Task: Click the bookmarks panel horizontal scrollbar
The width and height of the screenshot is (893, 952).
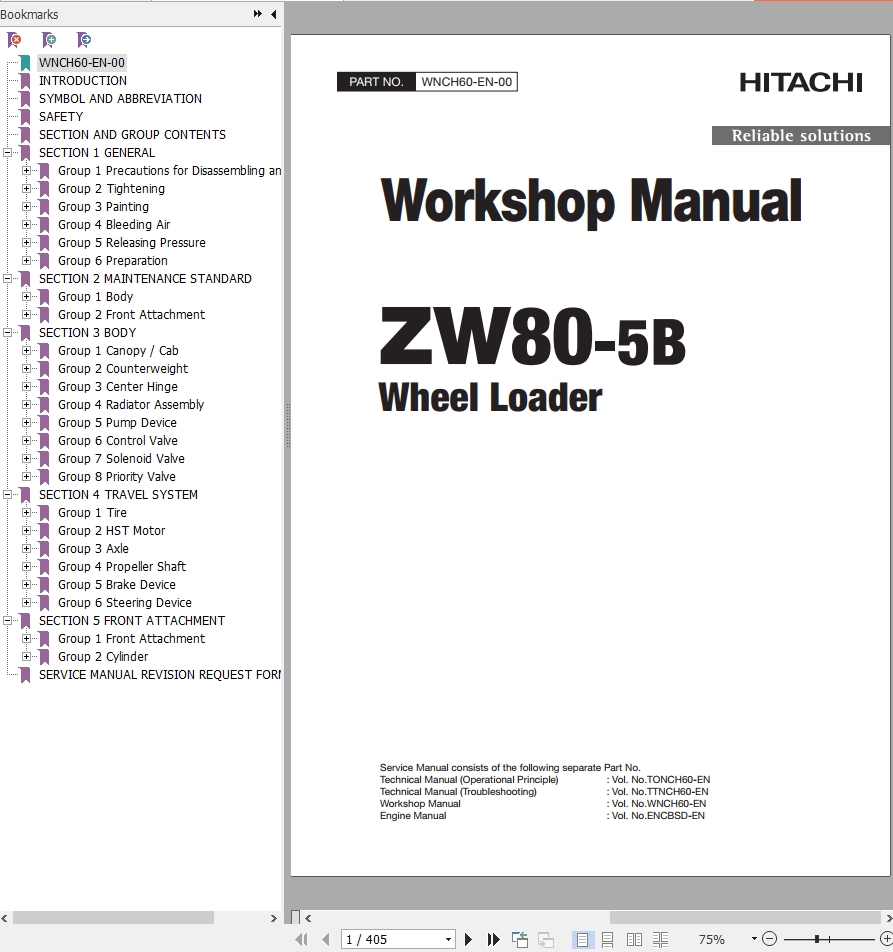Action: click(x=114, y=918)
